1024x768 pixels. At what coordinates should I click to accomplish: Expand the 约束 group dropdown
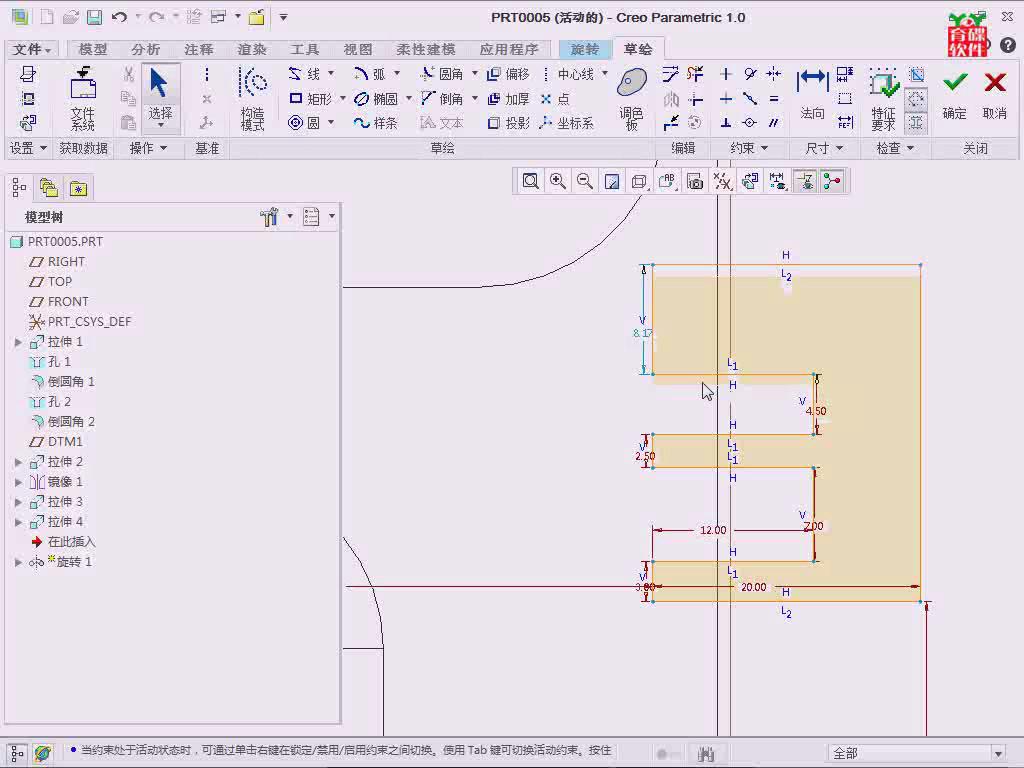[x=748, y=148]
